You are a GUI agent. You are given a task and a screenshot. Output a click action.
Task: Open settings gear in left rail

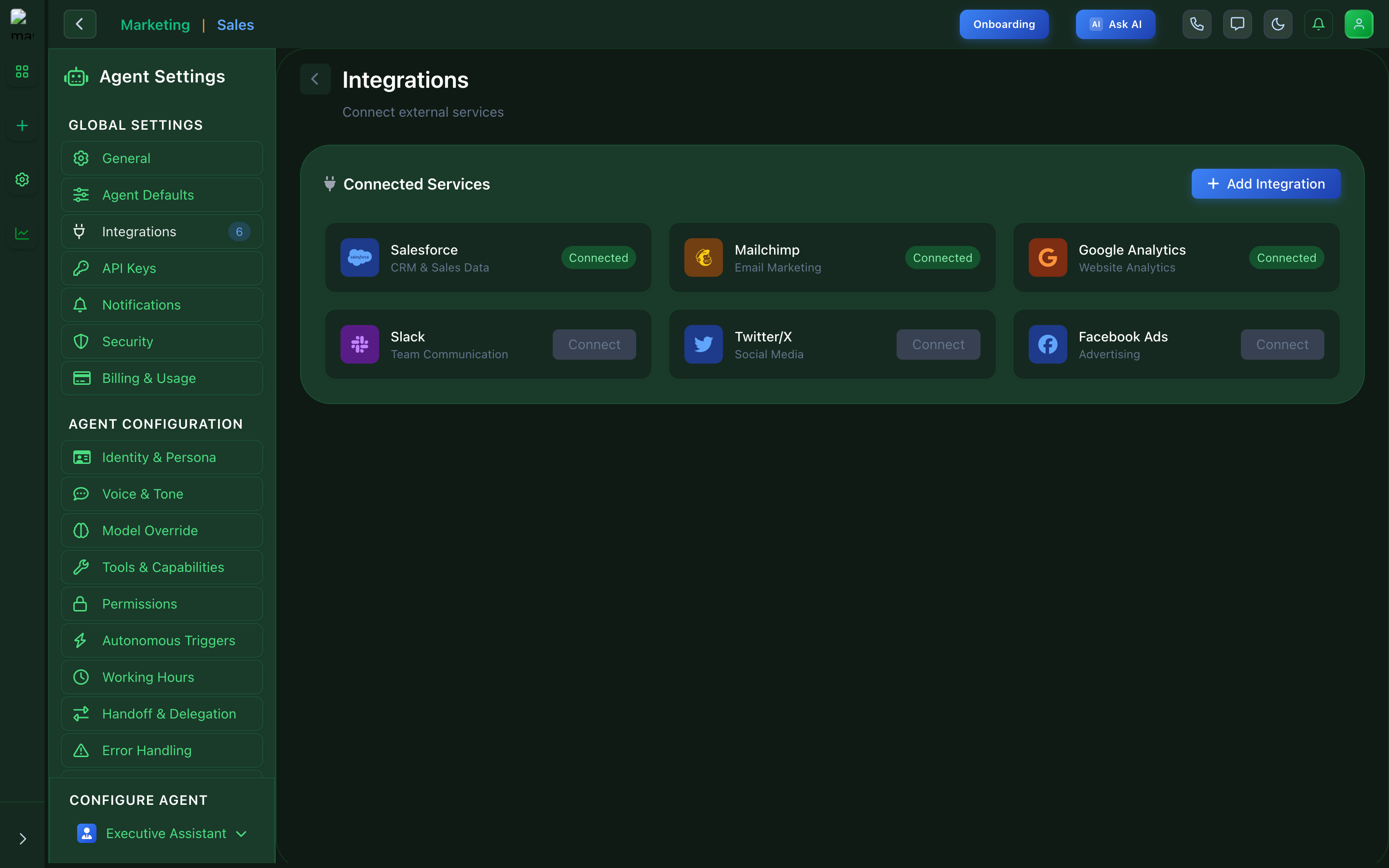[22, 180]
